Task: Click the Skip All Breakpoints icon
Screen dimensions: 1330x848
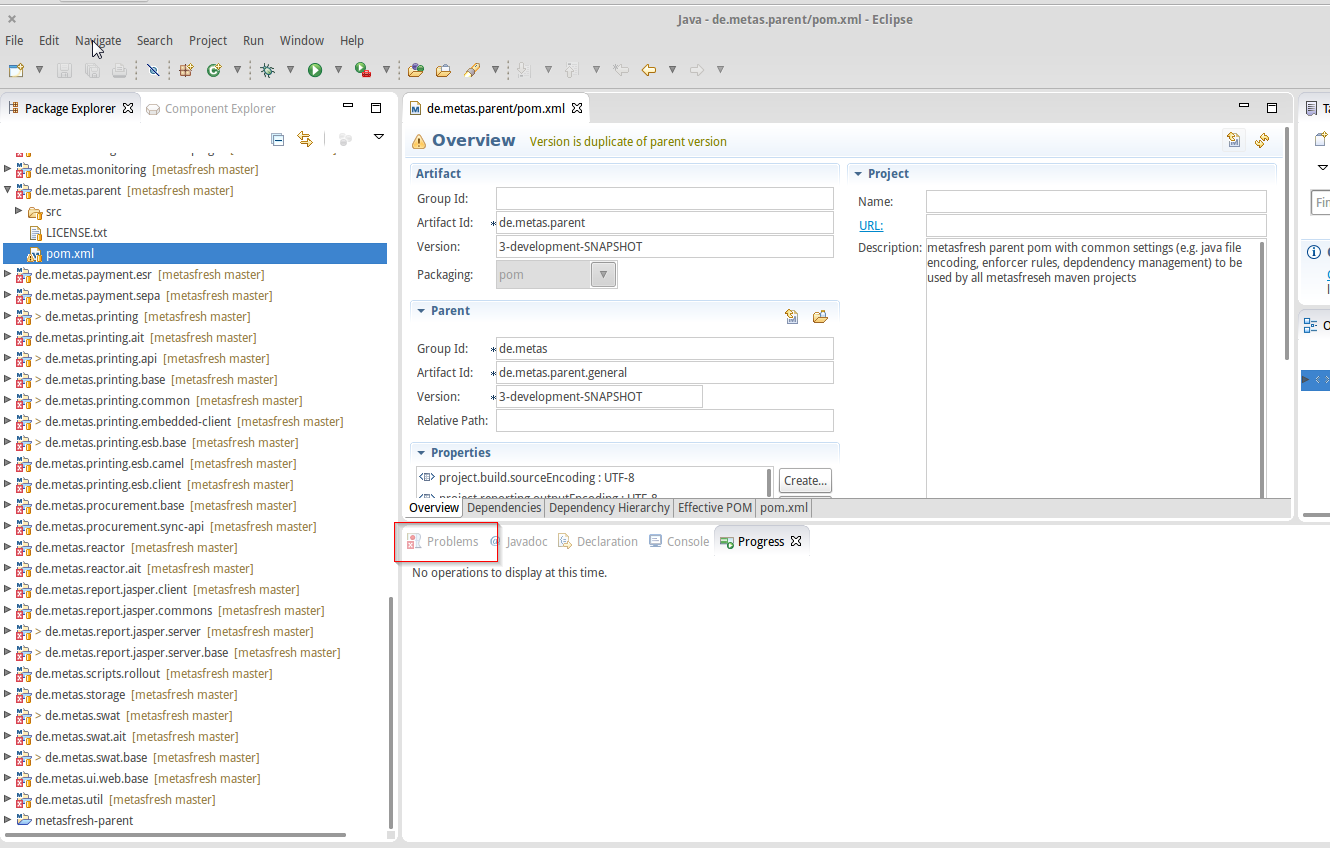Action: click(153, 70)
